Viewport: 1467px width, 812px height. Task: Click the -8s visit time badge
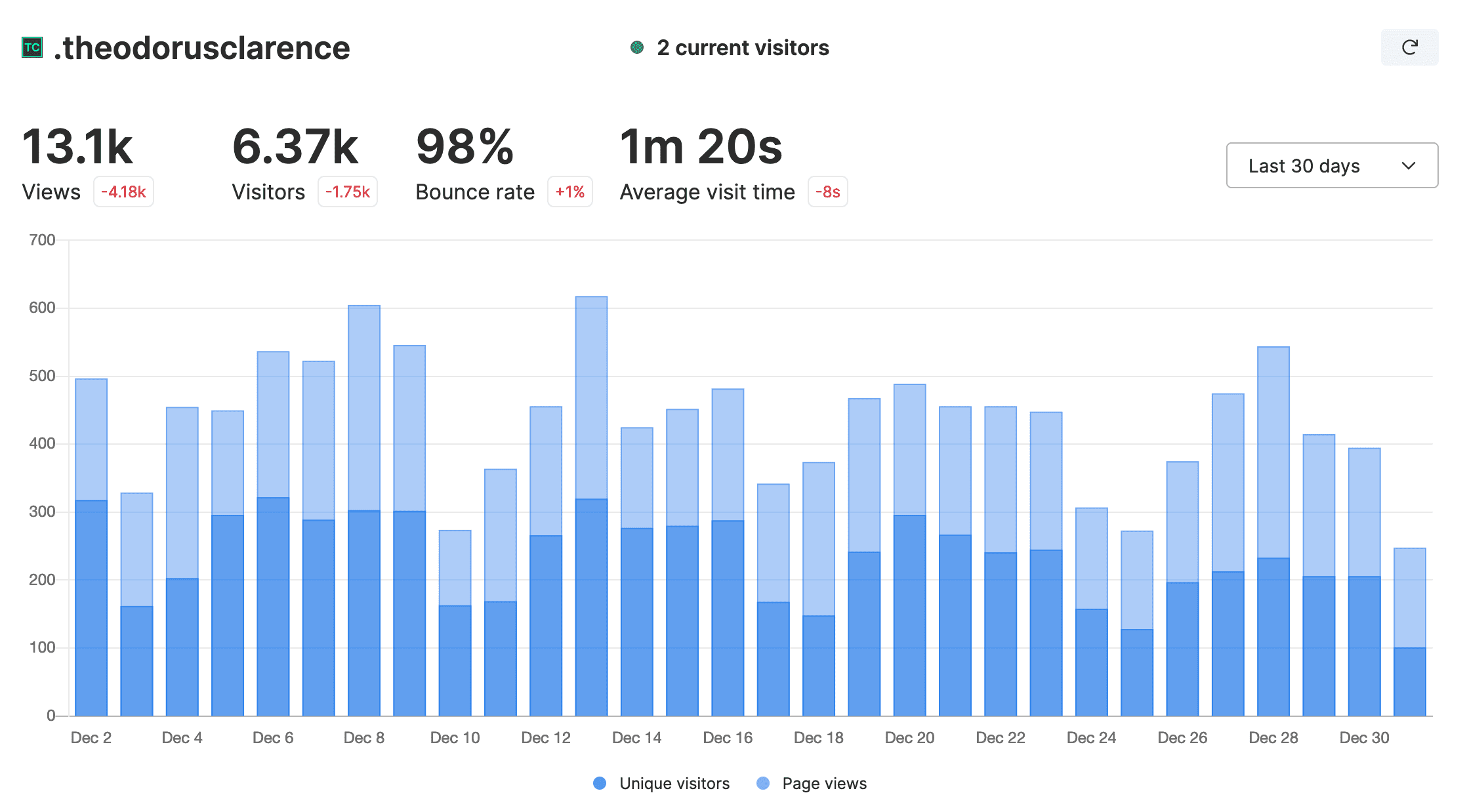click(828, 192)
